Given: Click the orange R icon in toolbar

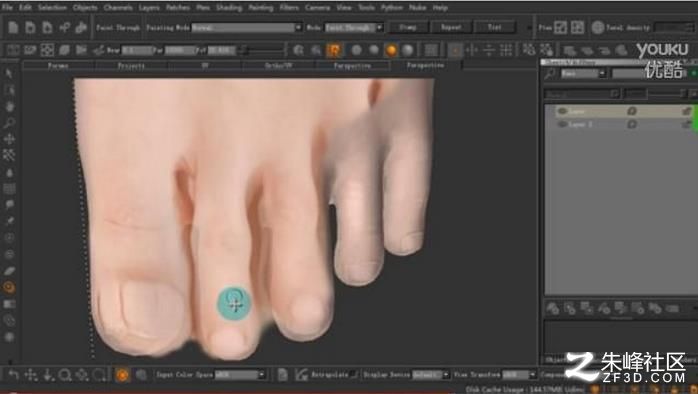Looking at the screenshot, I should coord(333,50).
